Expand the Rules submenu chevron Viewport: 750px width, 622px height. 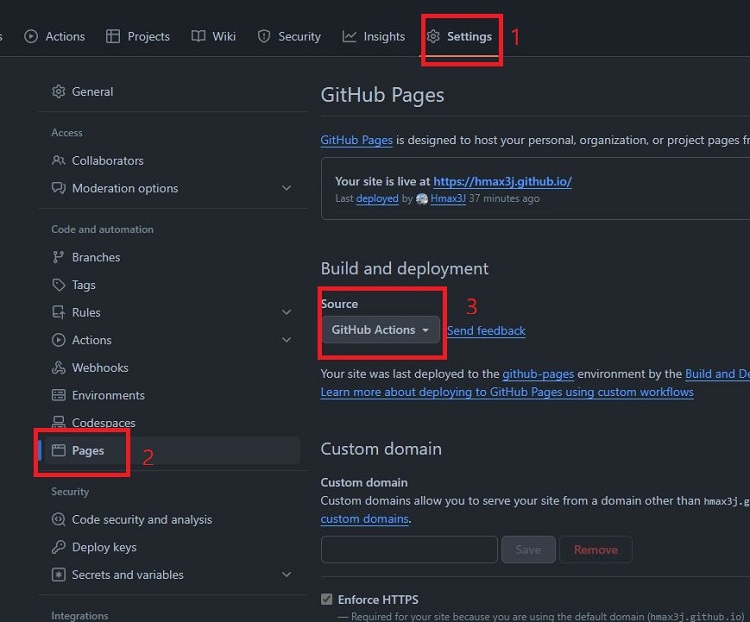pyautogui.click(x=287, y=312)
